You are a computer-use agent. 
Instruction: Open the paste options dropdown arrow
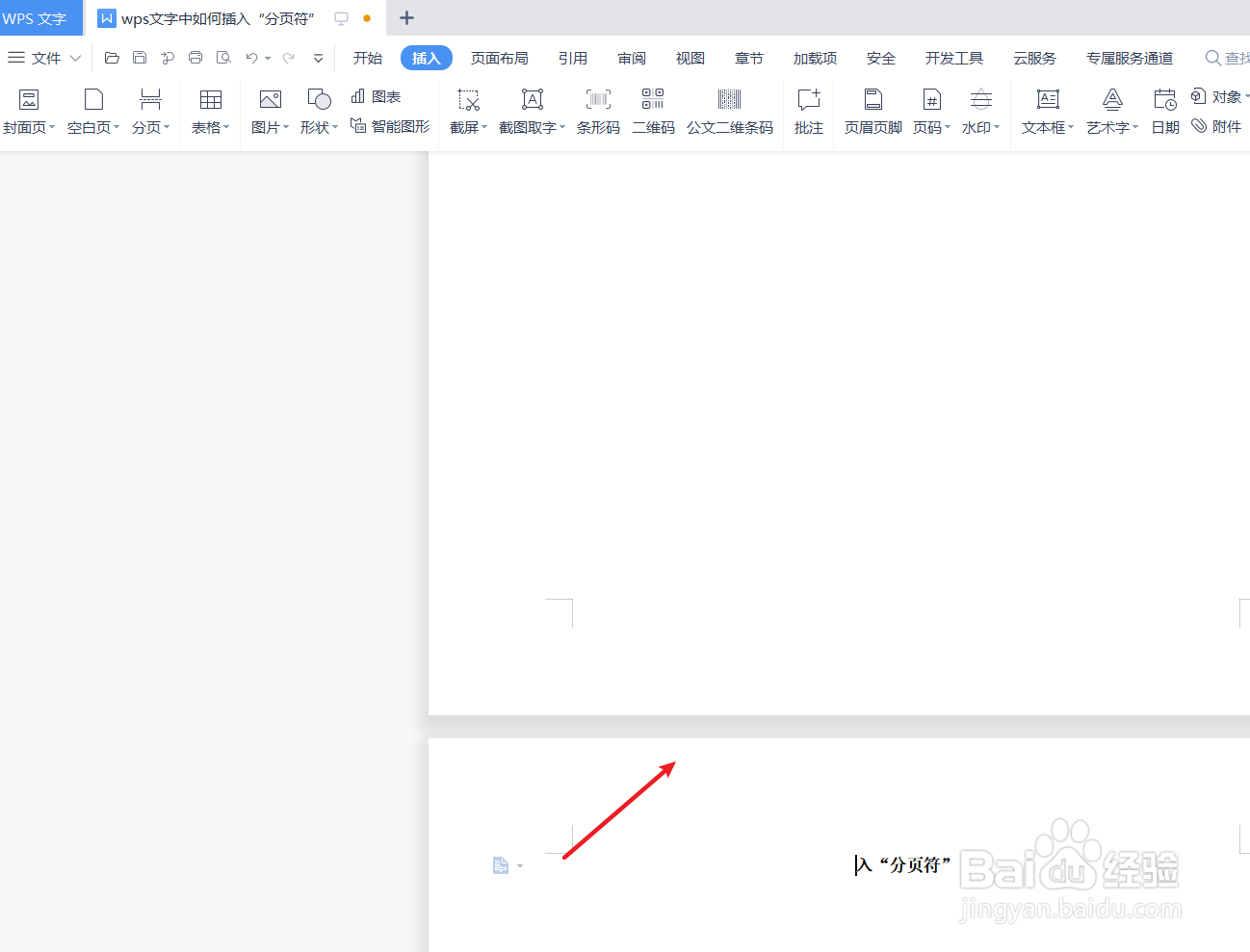(520, 866)
